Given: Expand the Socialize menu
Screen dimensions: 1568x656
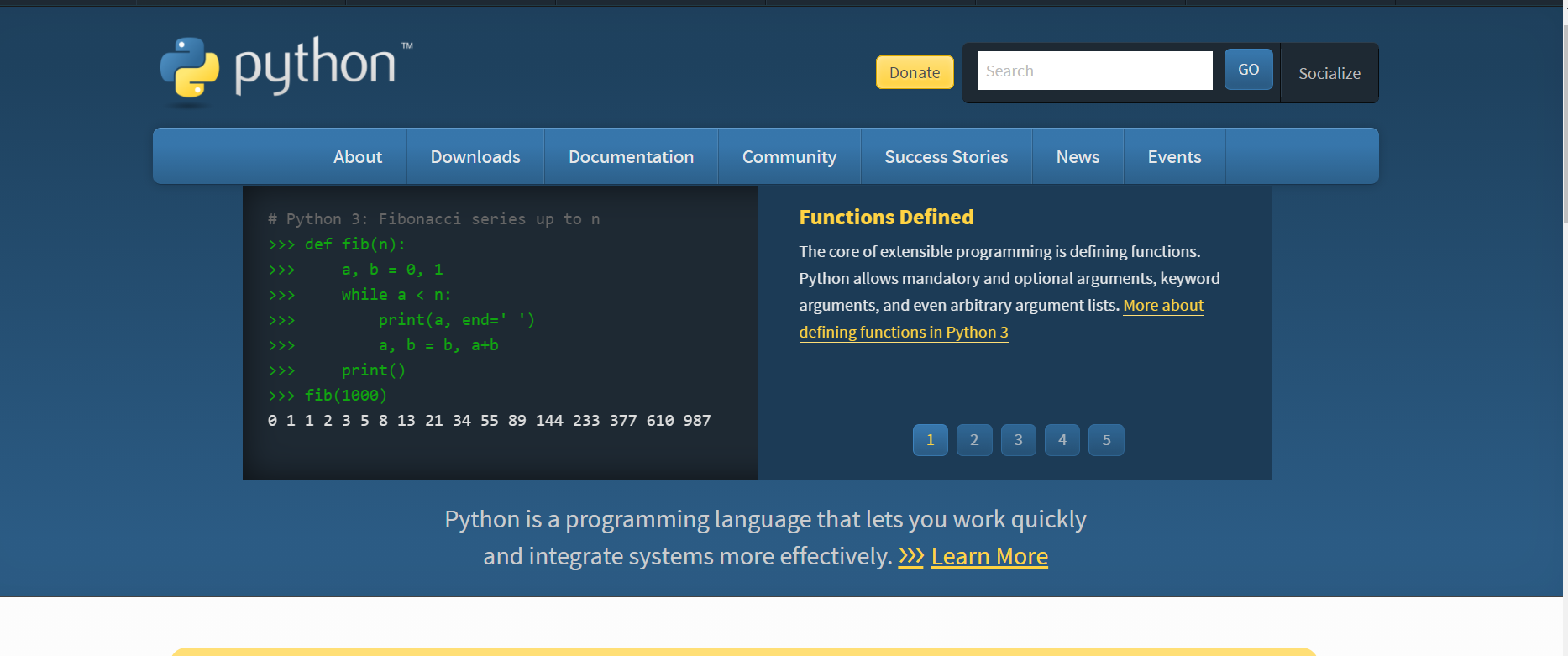Looking at the screenshot, I should click(x=1329, y=73).
